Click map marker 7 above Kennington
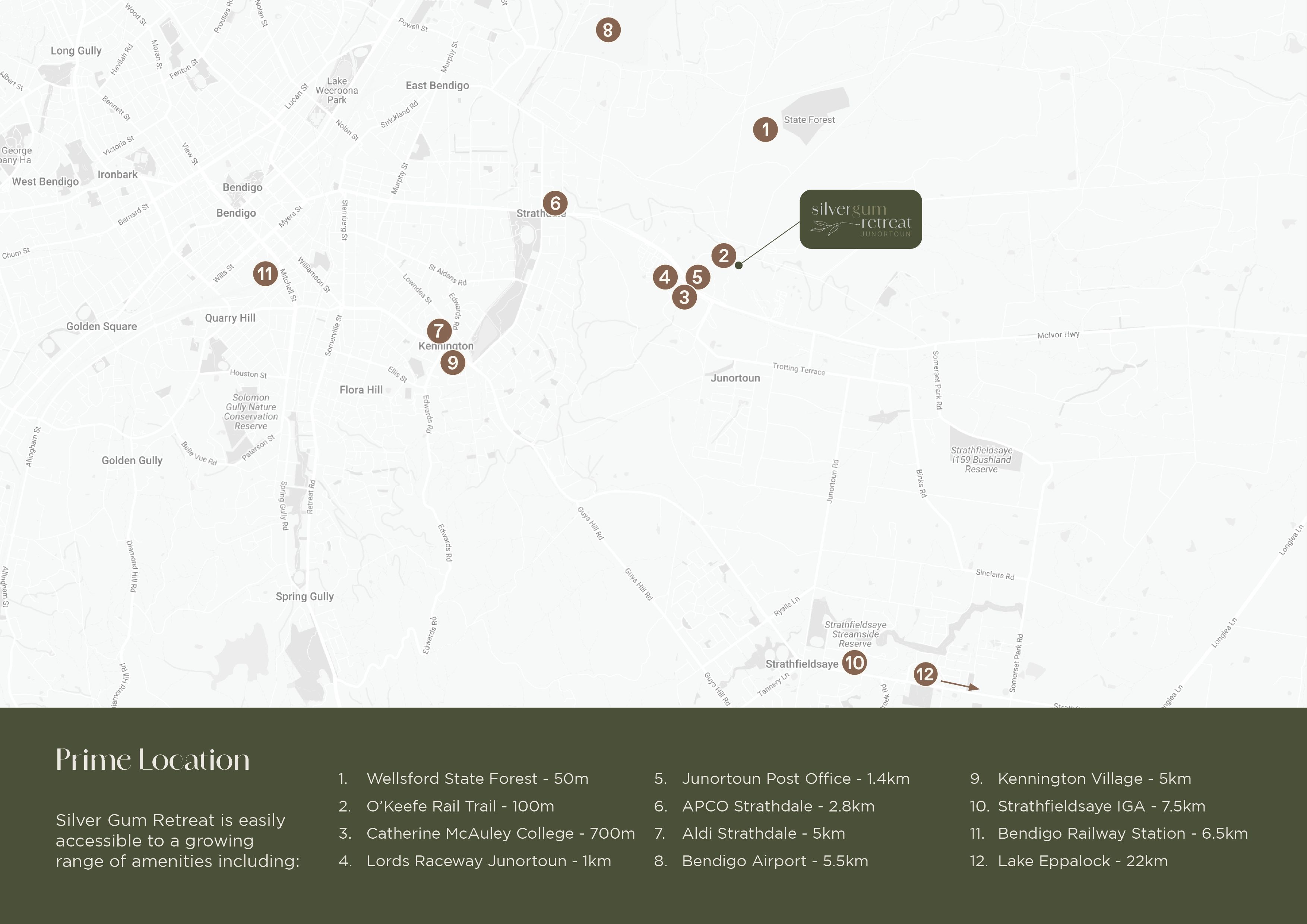This screenshot has height=924, width=1307. (439, 331)
